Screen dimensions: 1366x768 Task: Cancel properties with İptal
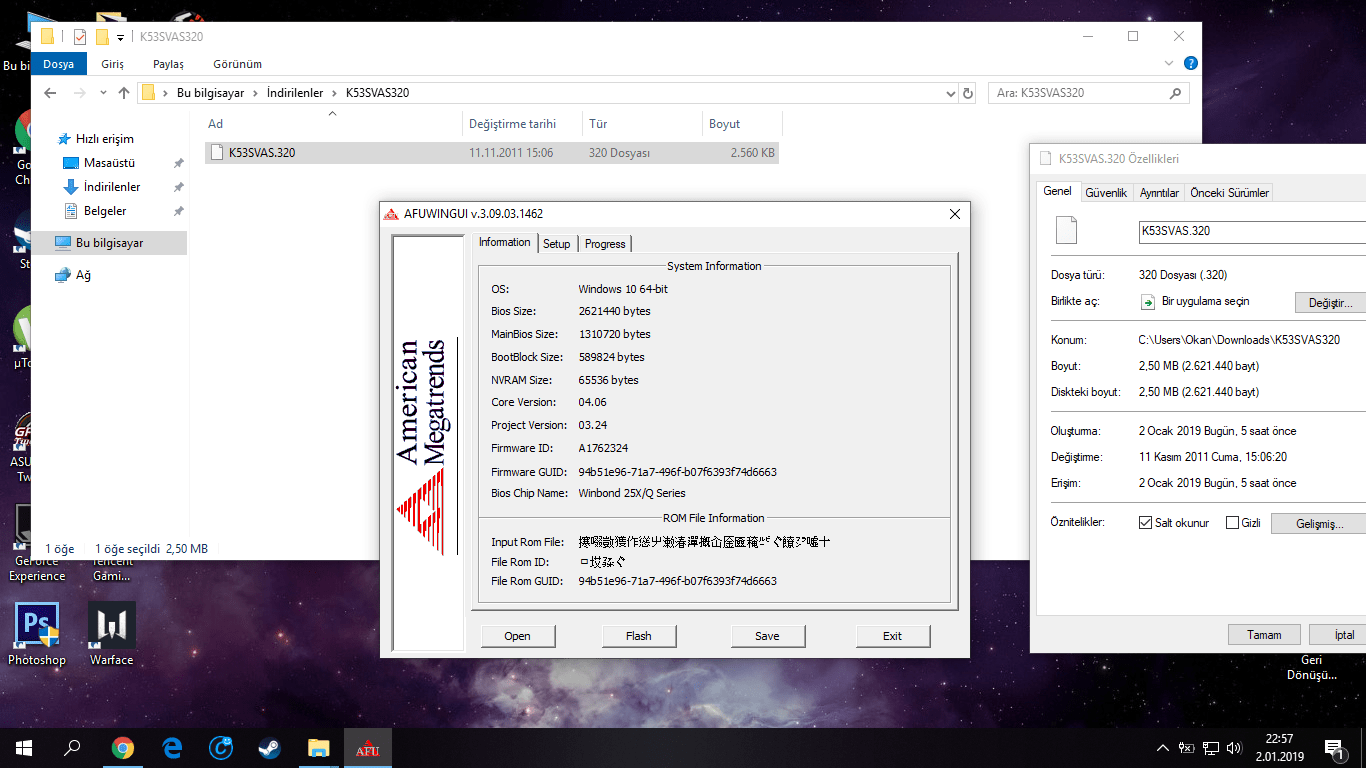(x=1337, y=635)
